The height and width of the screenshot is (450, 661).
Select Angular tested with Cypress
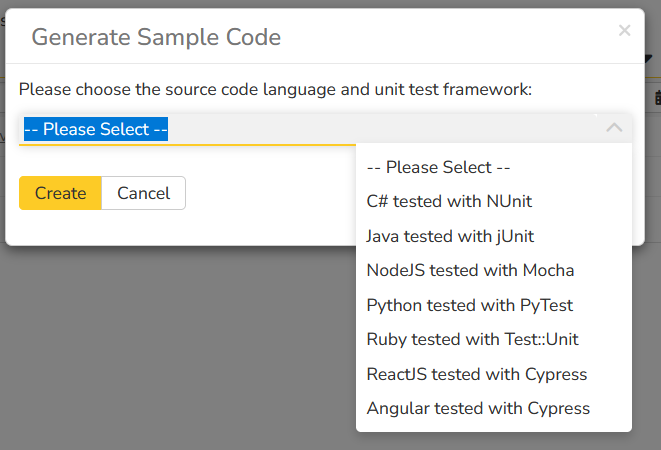tap(478, 408)
